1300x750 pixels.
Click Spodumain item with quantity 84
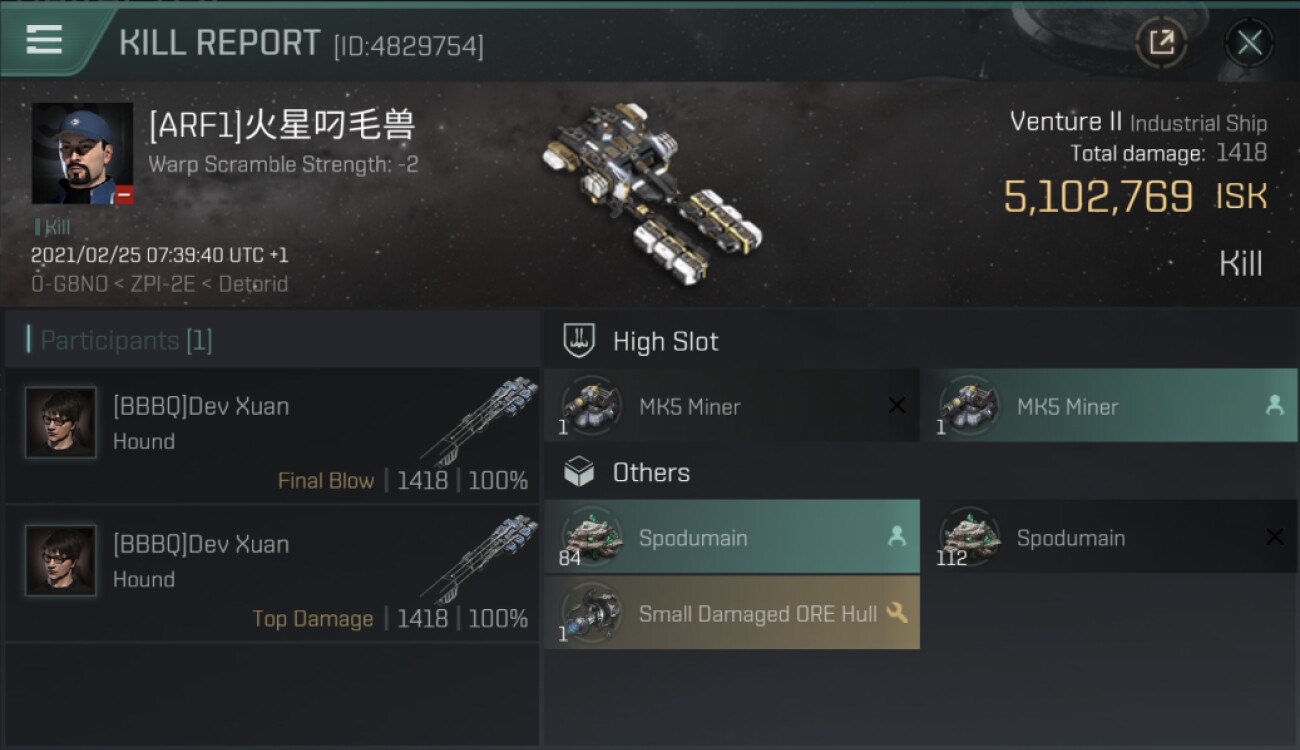(x=732, y=537)
